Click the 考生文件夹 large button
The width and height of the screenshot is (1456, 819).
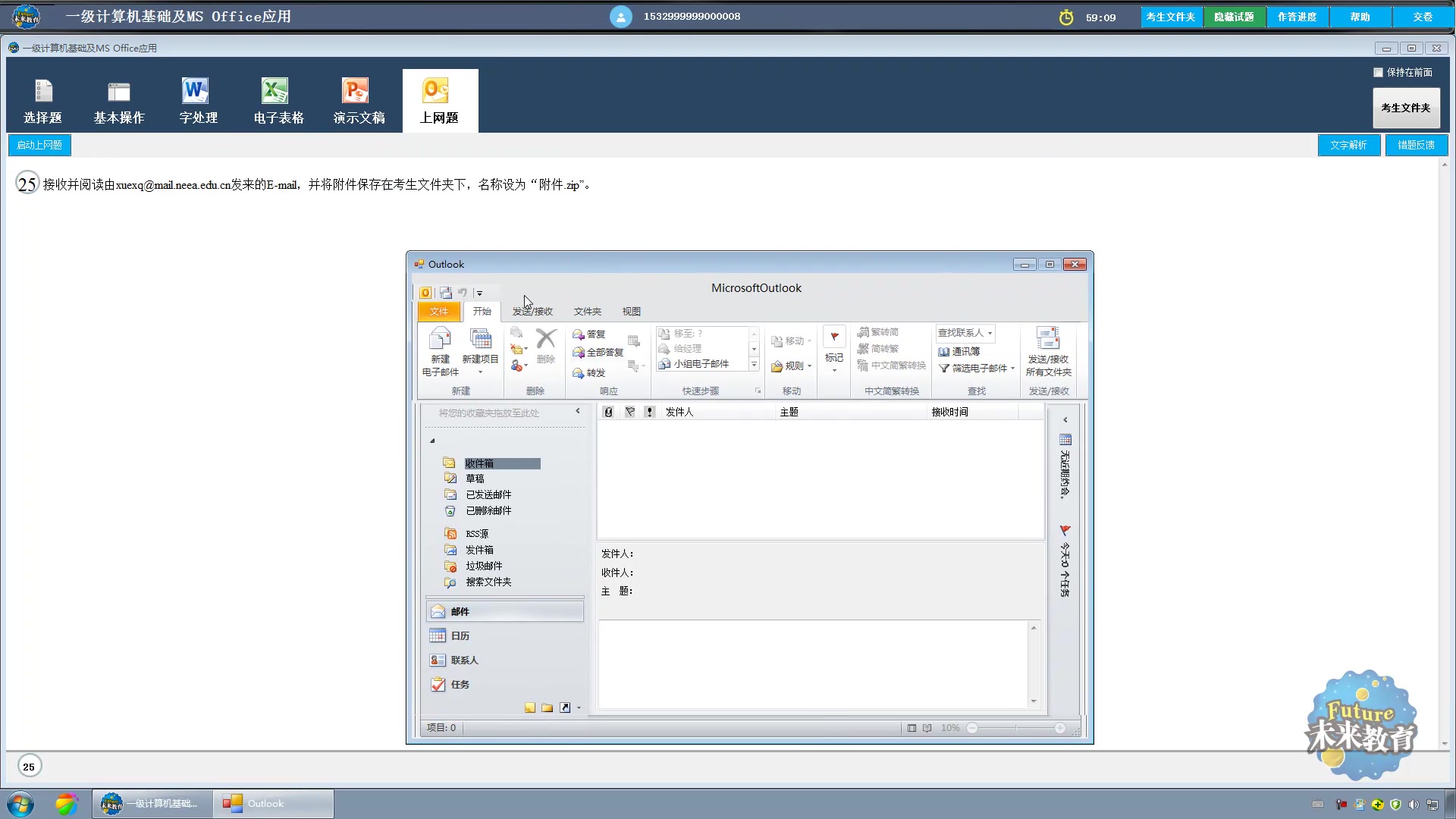[x=1405, y=108]
